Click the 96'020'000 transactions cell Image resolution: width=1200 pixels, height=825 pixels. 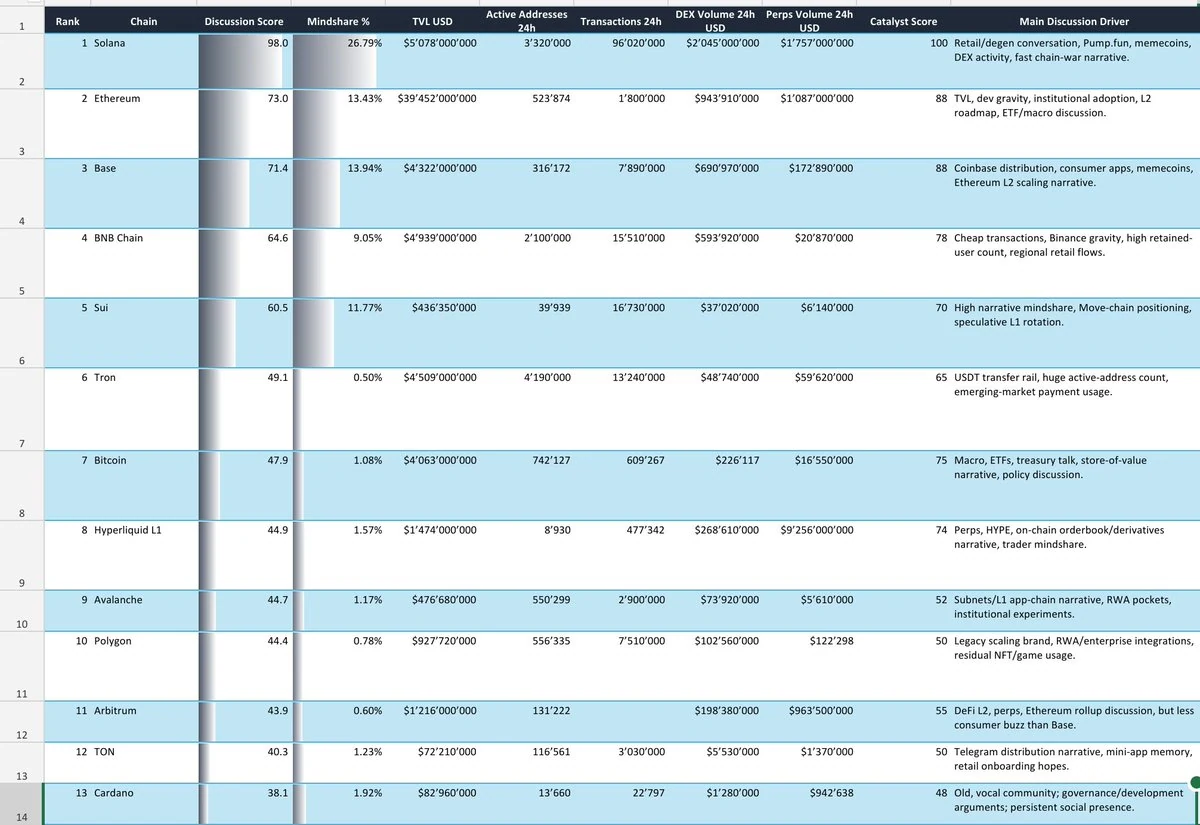(x=622, y=62)
